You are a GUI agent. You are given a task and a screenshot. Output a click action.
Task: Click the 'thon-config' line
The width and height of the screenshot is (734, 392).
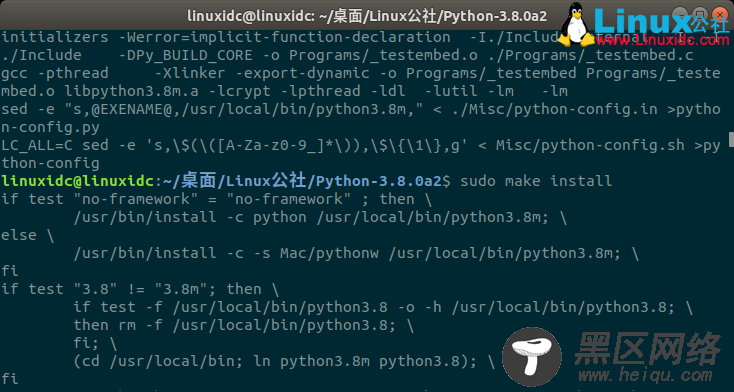(x=50, y=163)
